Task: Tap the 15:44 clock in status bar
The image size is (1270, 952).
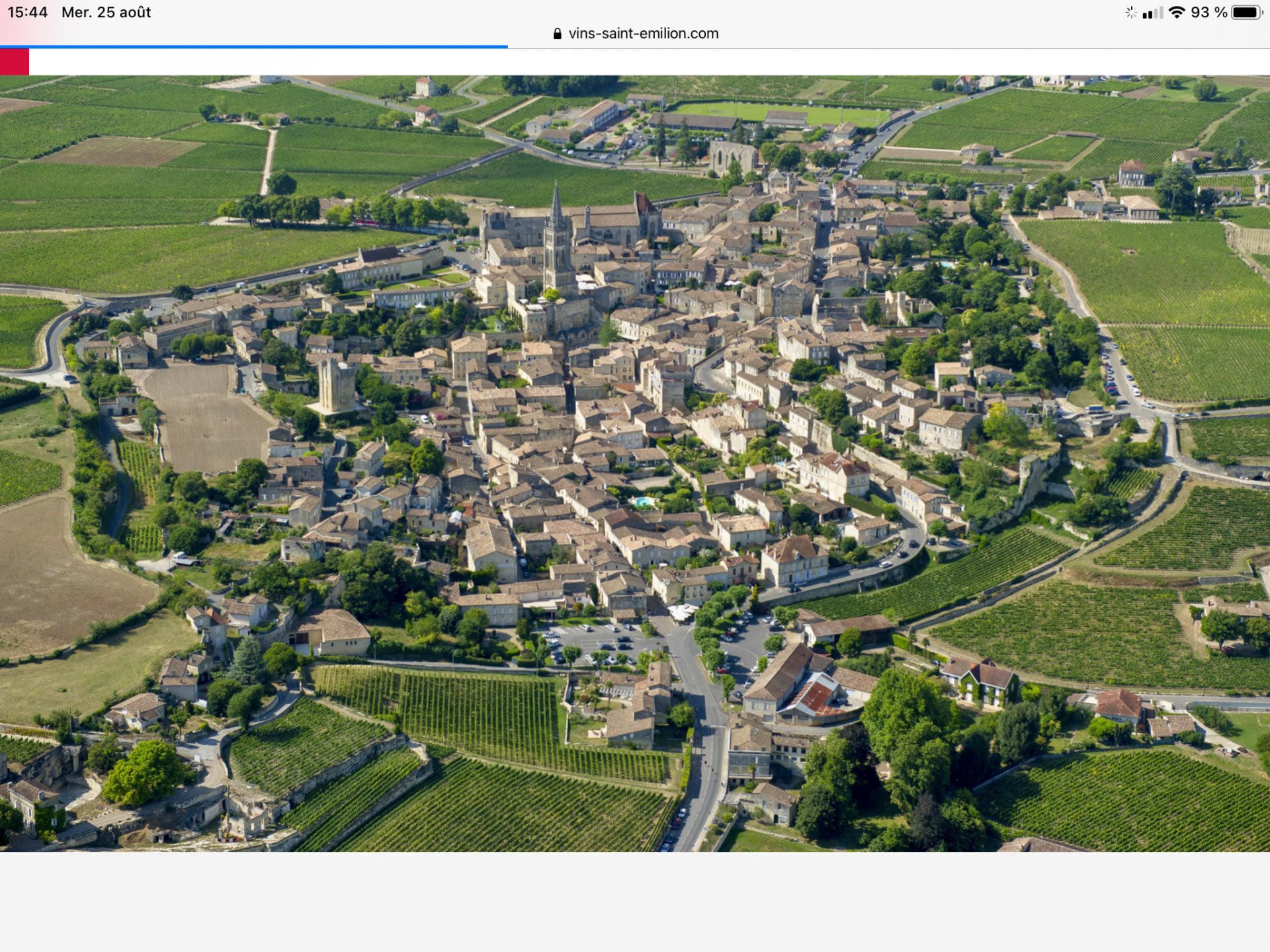Action: [x=27, y=13]
